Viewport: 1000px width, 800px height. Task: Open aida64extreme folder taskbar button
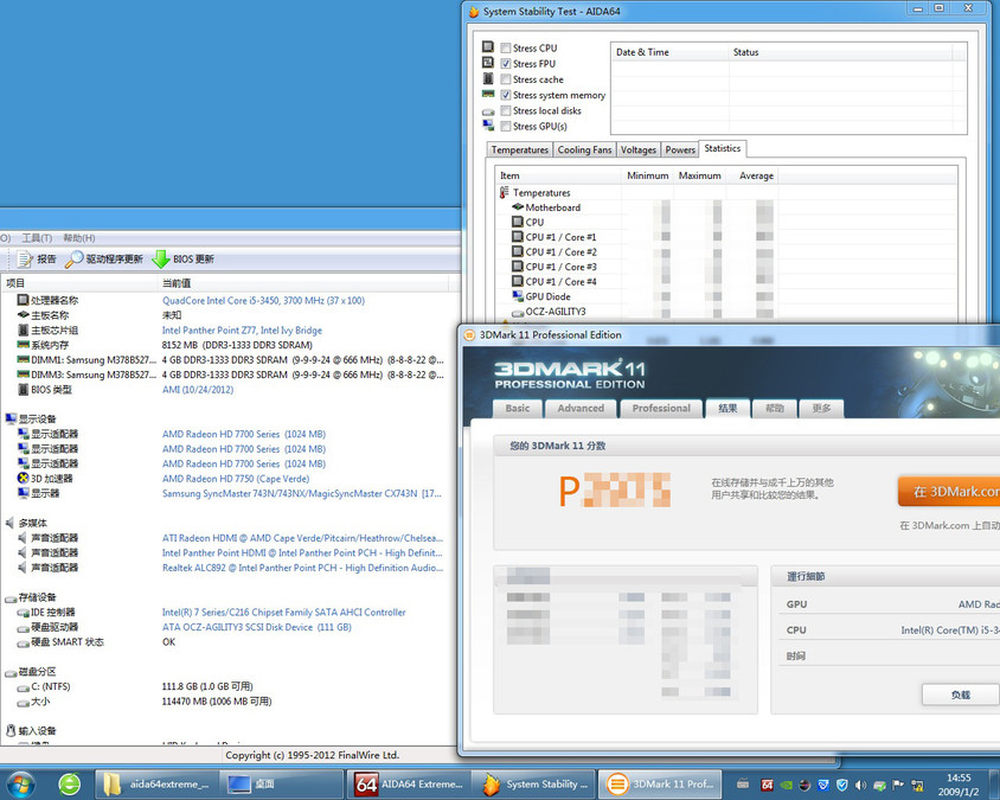157,784
